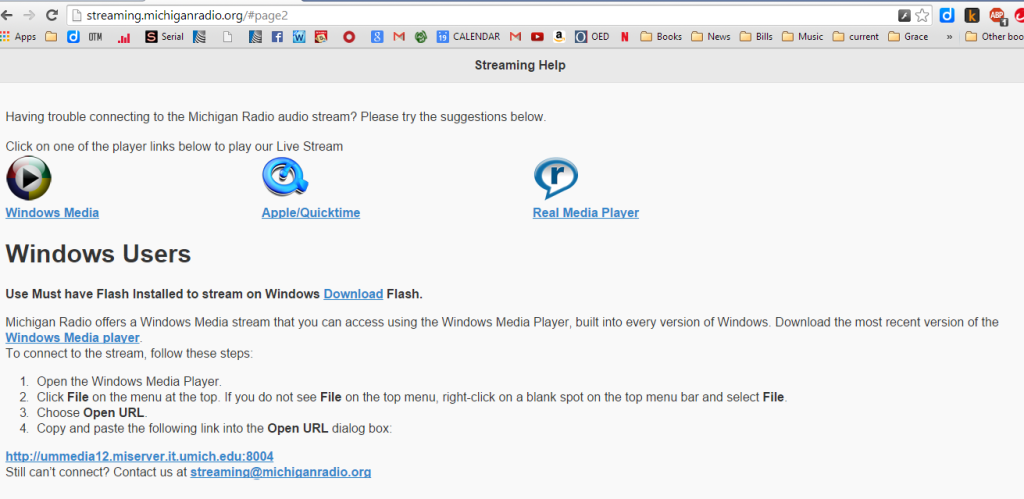Screen dimensions: 1024x499
Task: Reload the page with the refresh icon
Action: 52,15
